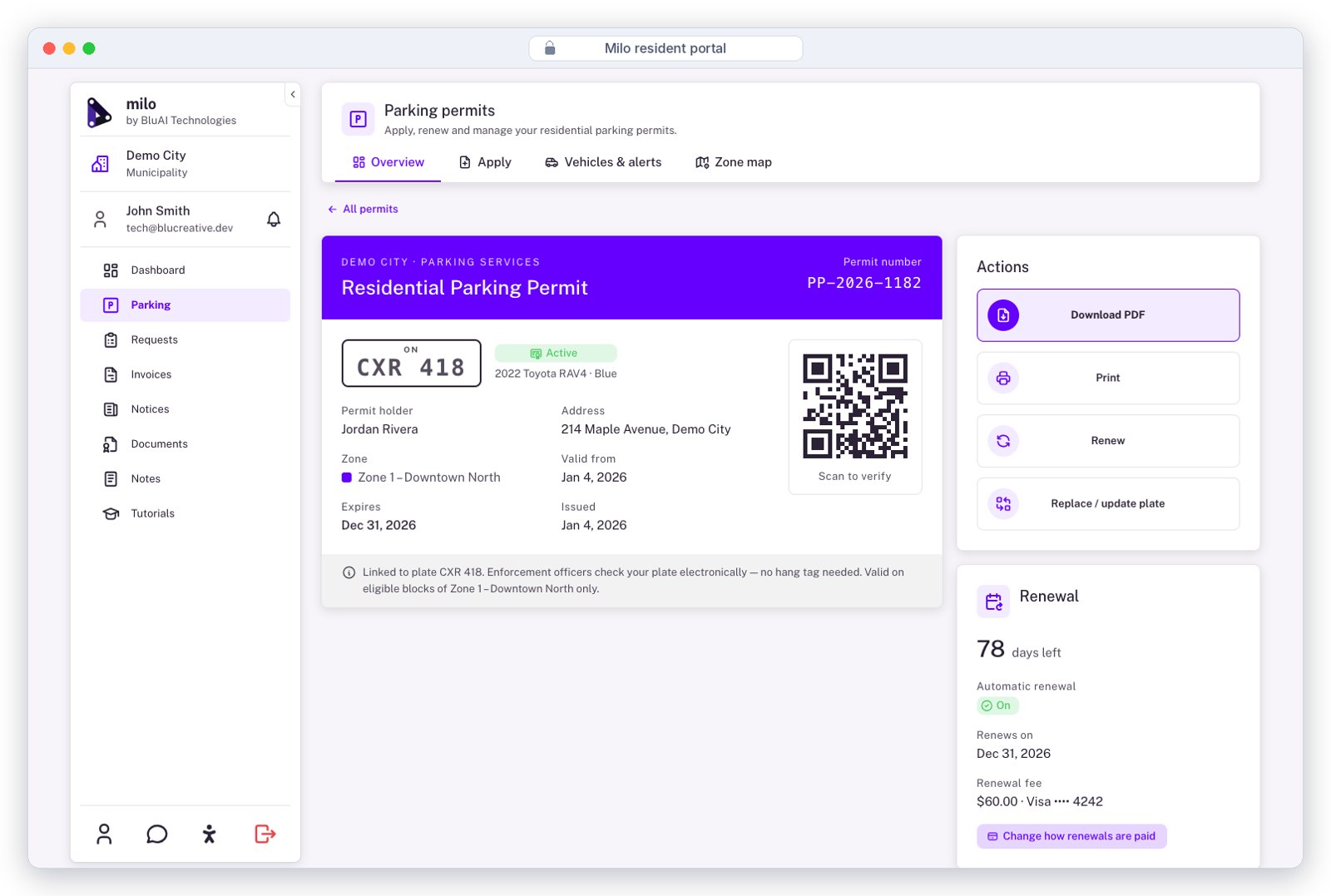Select Parking in the sidebar
This screenshot has width=1331, height=896.
coord(186,305)
